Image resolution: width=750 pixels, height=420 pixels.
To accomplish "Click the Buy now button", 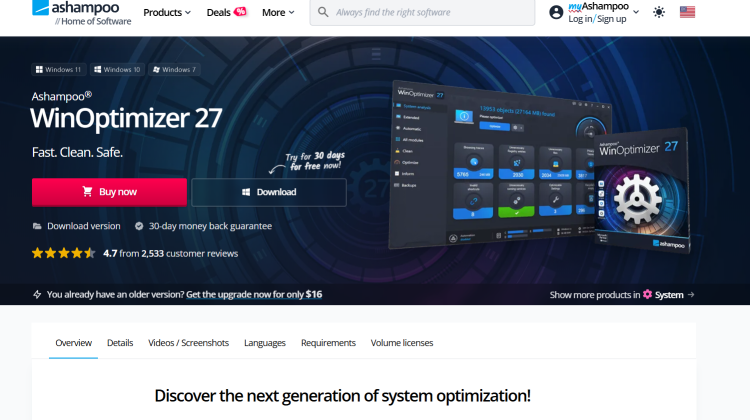I will [x=109, y=192].
